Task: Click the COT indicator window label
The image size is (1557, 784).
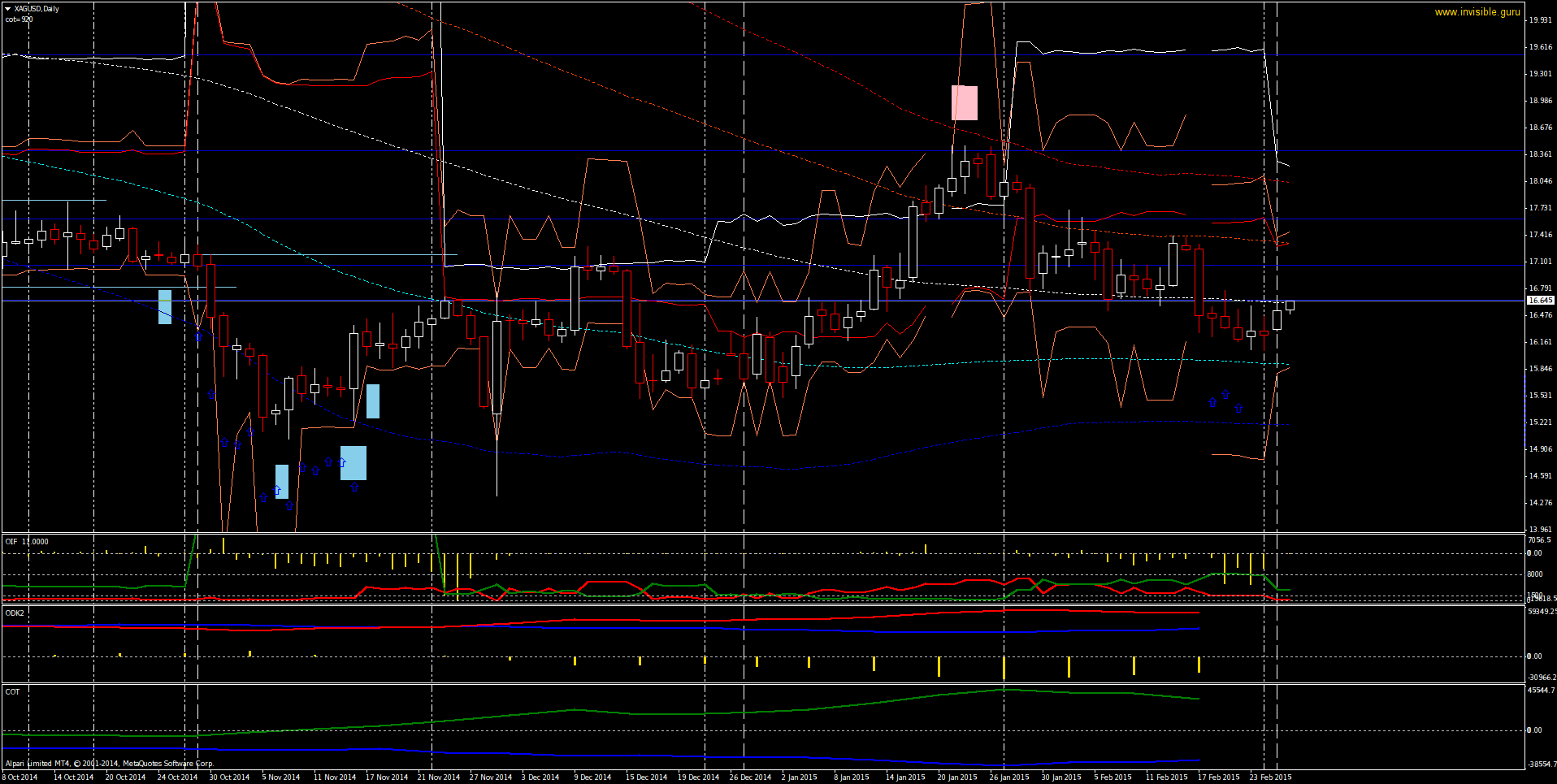Action: pos(12,692)
